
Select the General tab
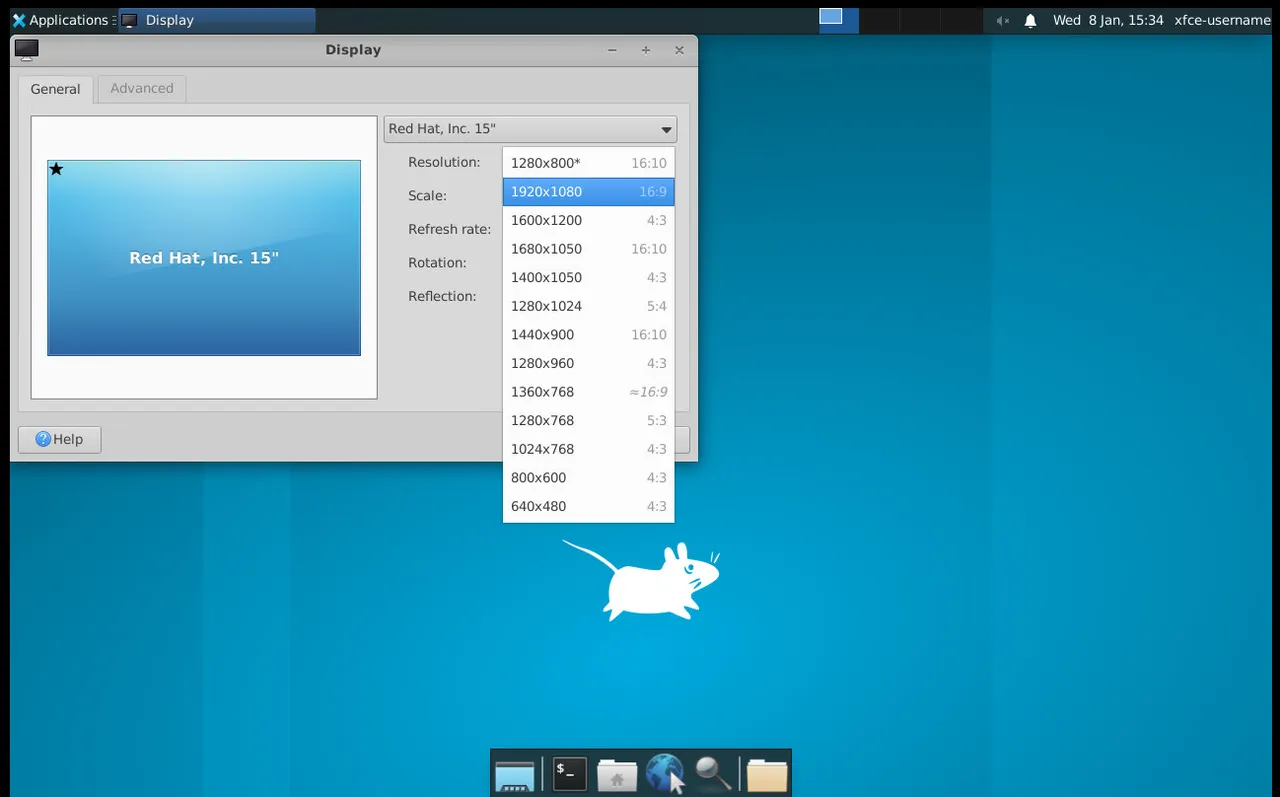pyautogui.click(x=55, y=89)
